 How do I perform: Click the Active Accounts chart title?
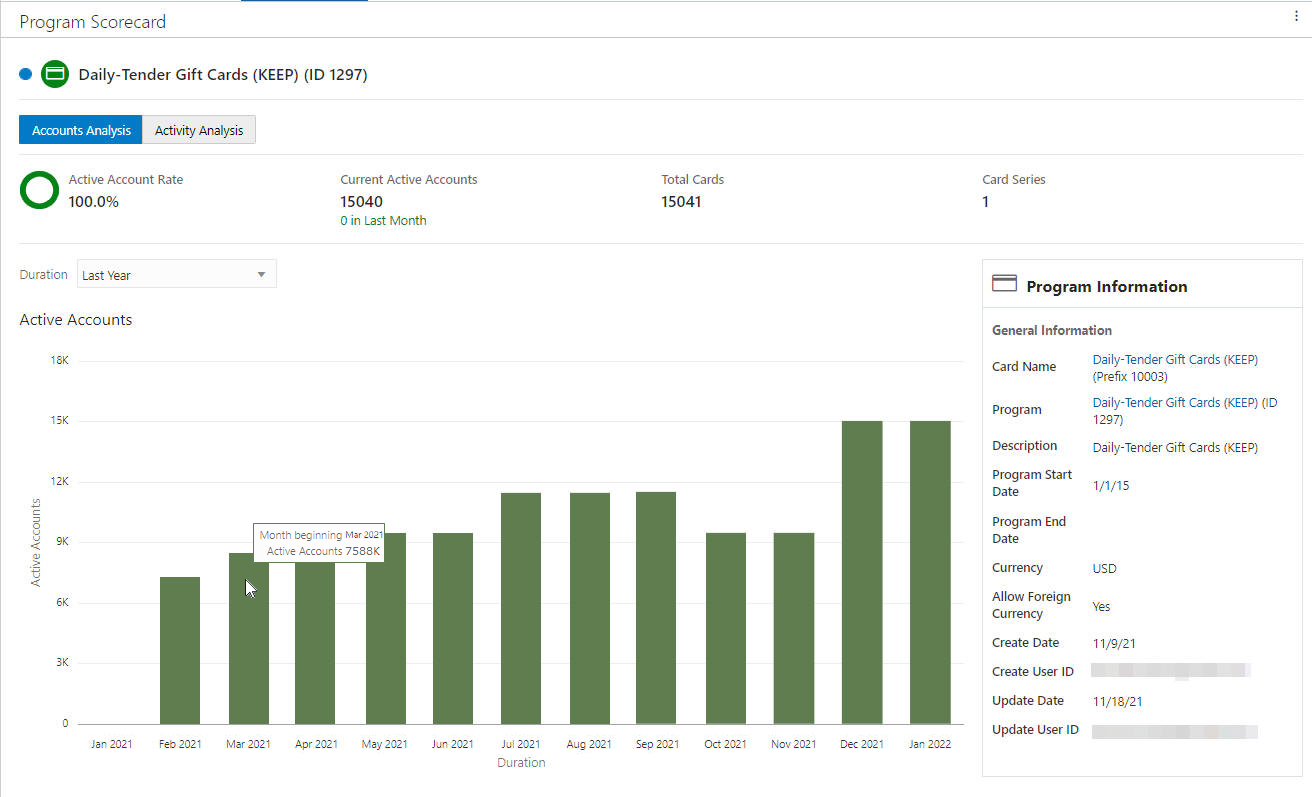(x=76, y=320)
